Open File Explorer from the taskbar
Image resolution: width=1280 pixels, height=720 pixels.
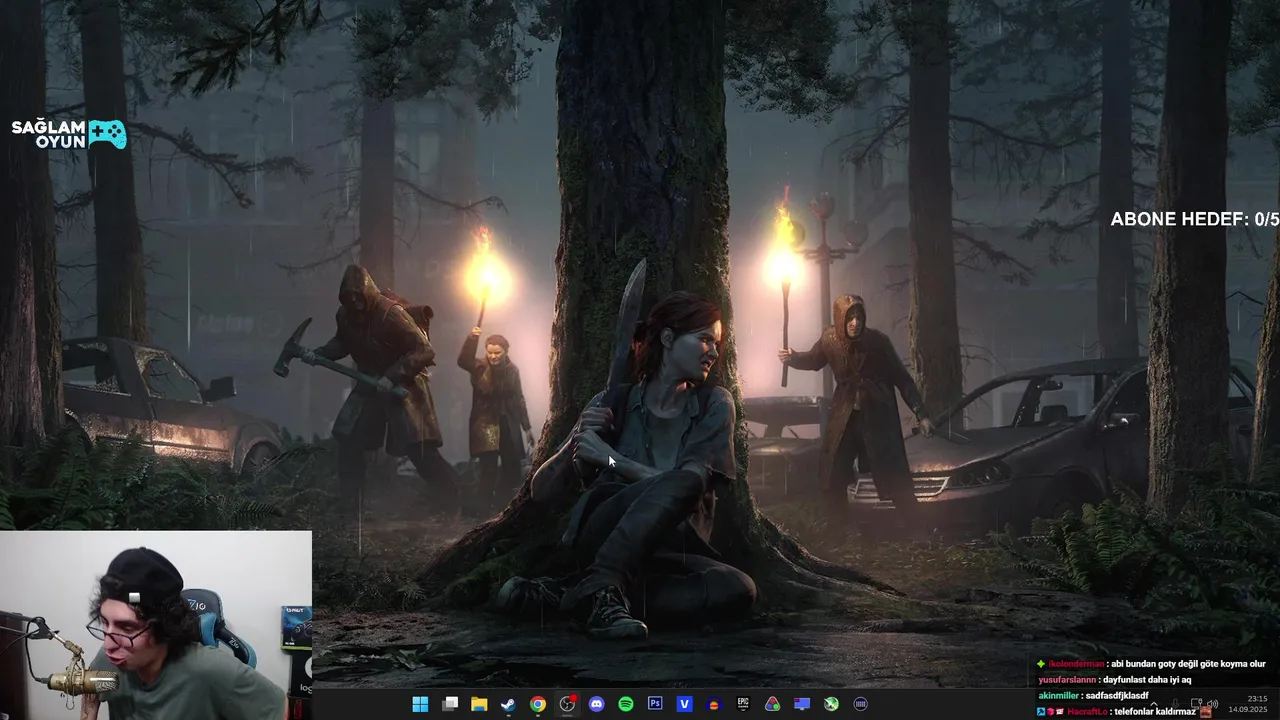[479, 704]
